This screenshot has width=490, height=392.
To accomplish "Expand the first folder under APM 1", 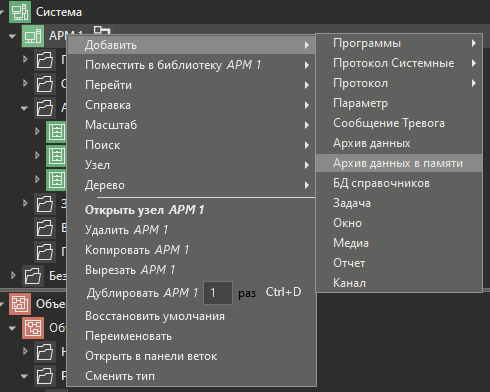I will coord(25,59).
